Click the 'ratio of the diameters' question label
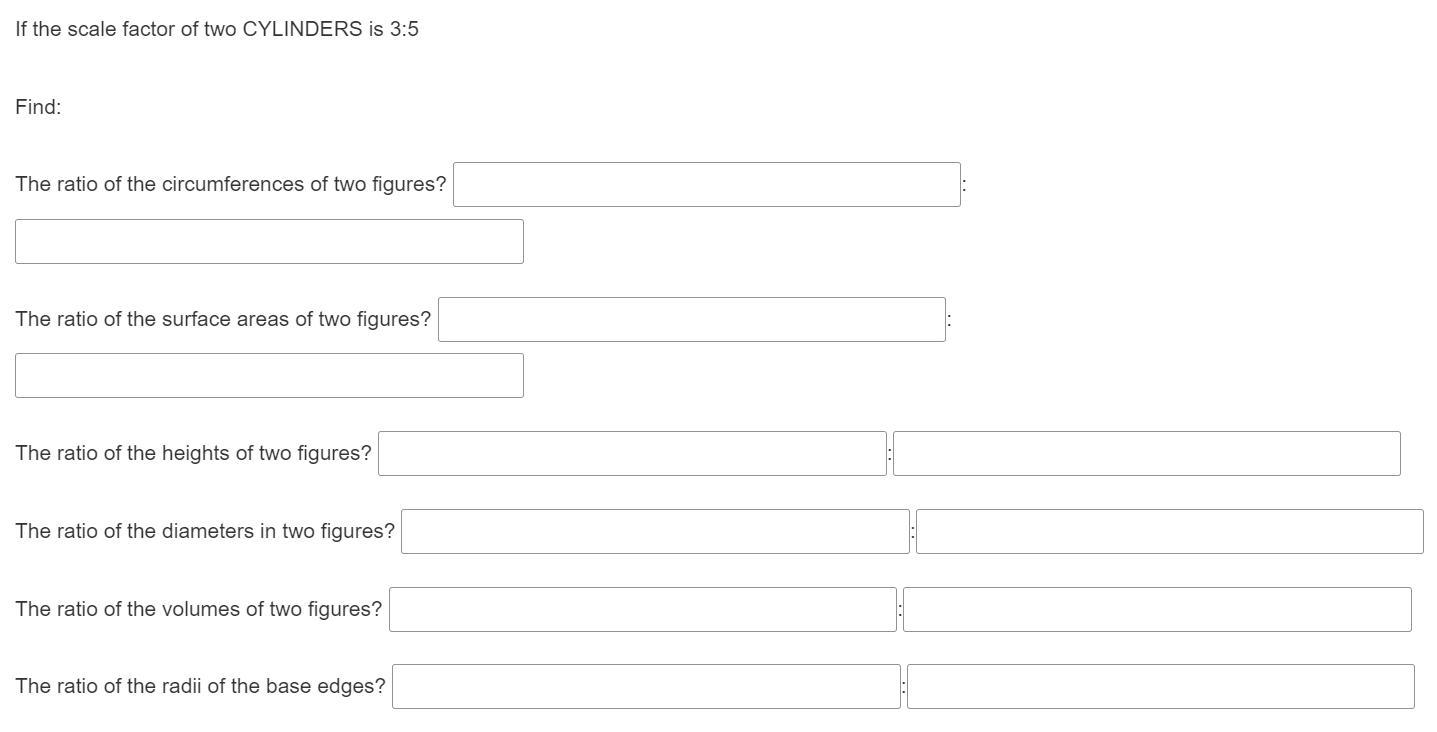 [205, 531]
